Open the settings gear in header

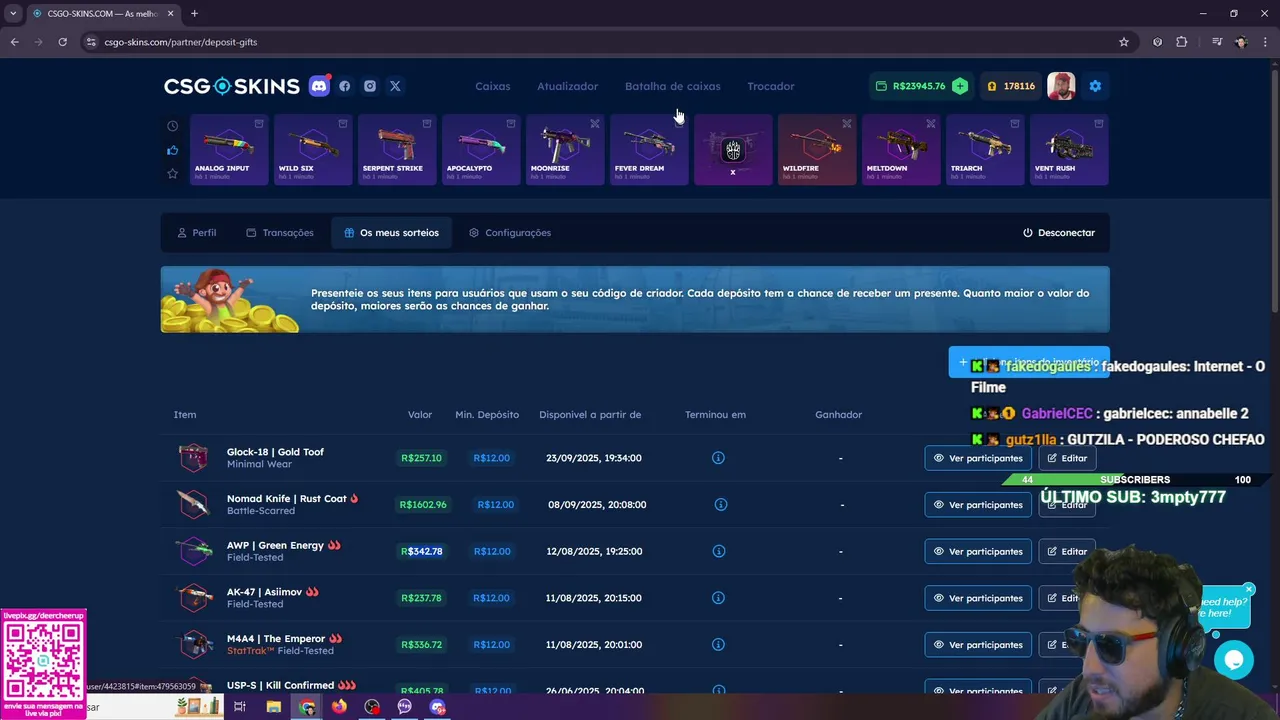[x=1095, y=86]
